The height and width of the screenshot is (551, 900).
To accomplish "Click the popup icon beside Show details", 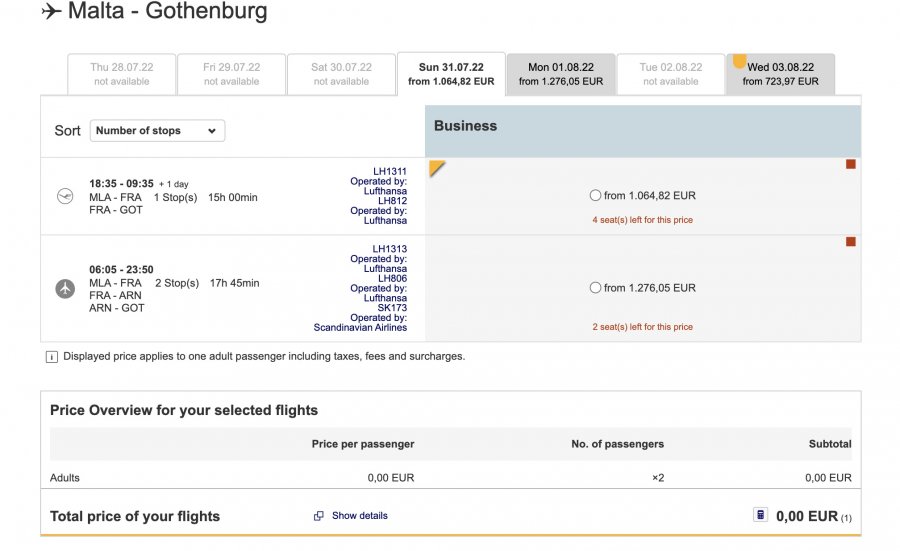I will tap(318, 516).
